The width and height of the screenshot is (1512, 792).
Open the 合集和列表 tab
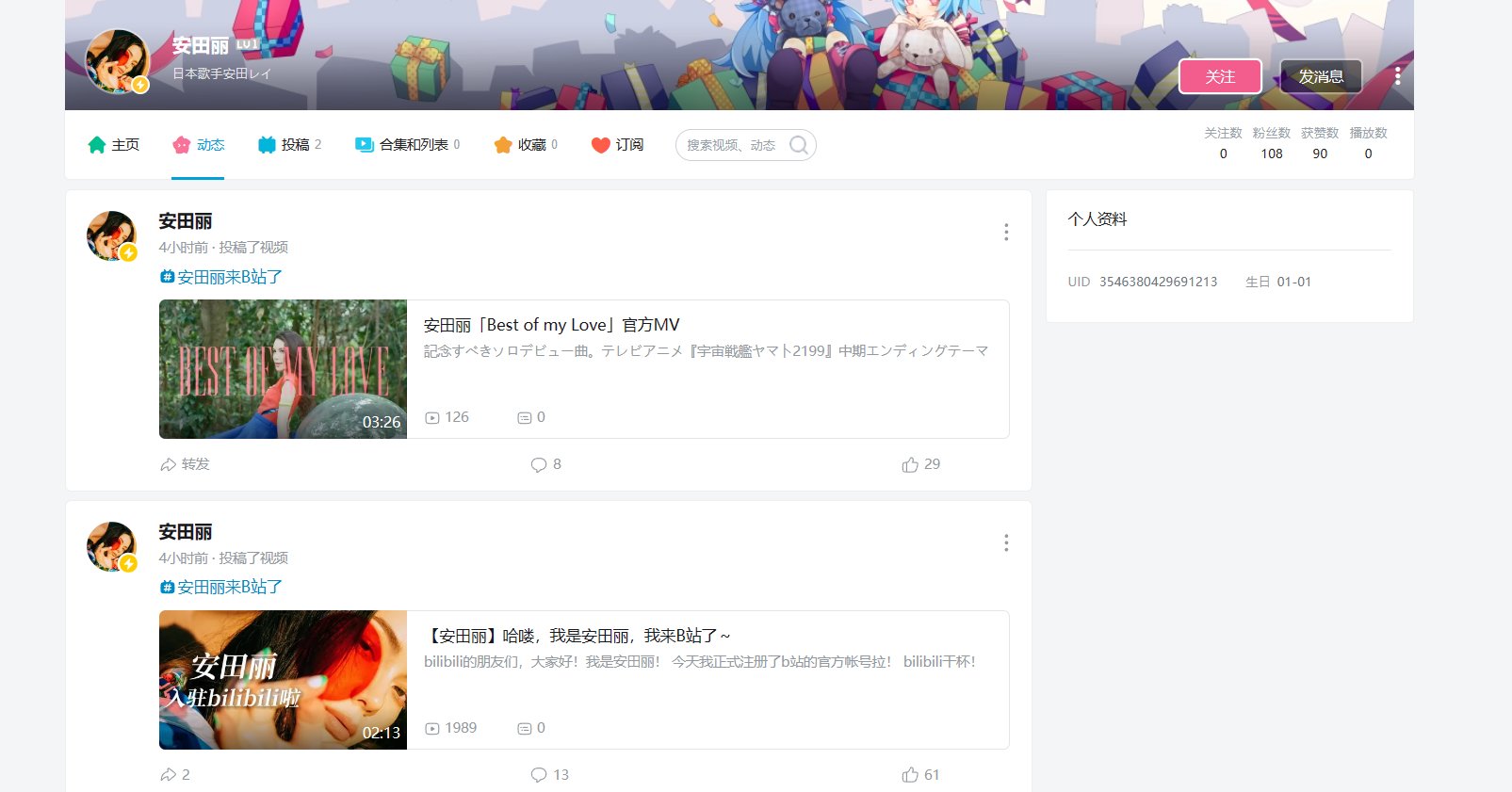tap(407, 145)
